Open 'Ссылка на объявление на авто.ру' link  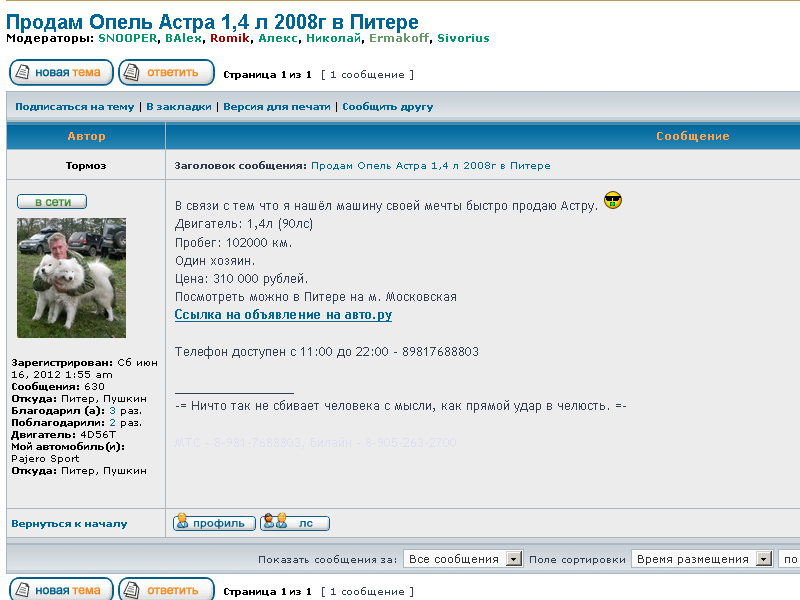pos(283,315)
